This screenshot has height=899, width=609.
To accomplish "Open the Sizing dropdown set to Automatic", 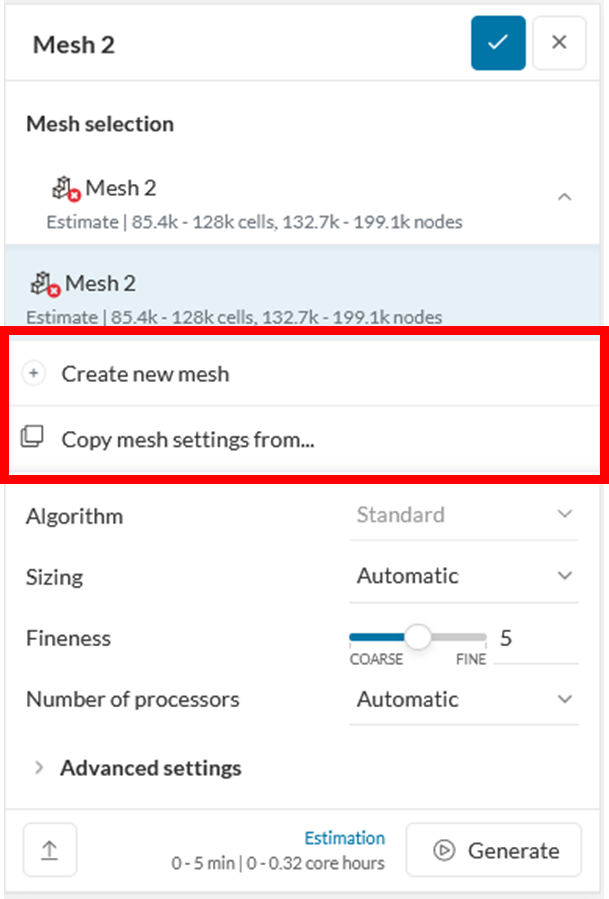I will [463, 576].
